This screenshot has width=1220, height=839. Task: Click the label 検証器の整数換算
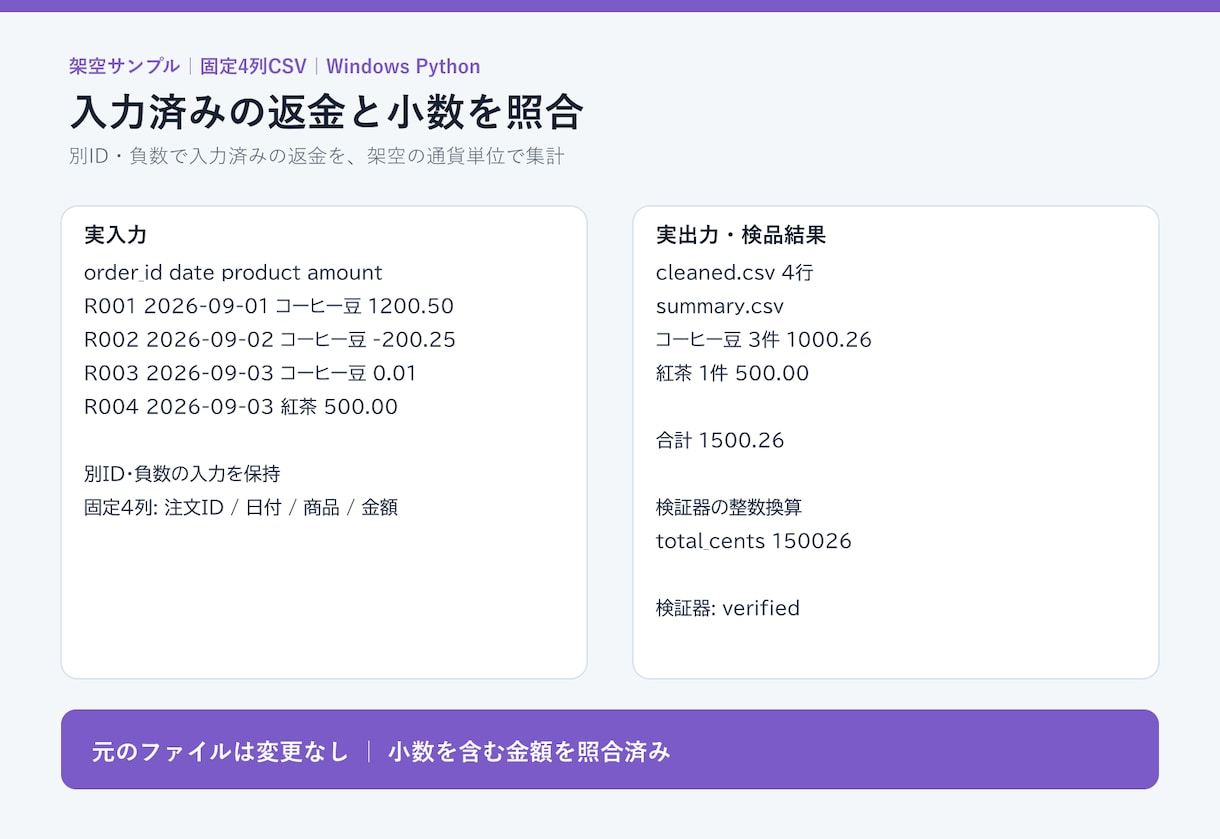[729, 507]
